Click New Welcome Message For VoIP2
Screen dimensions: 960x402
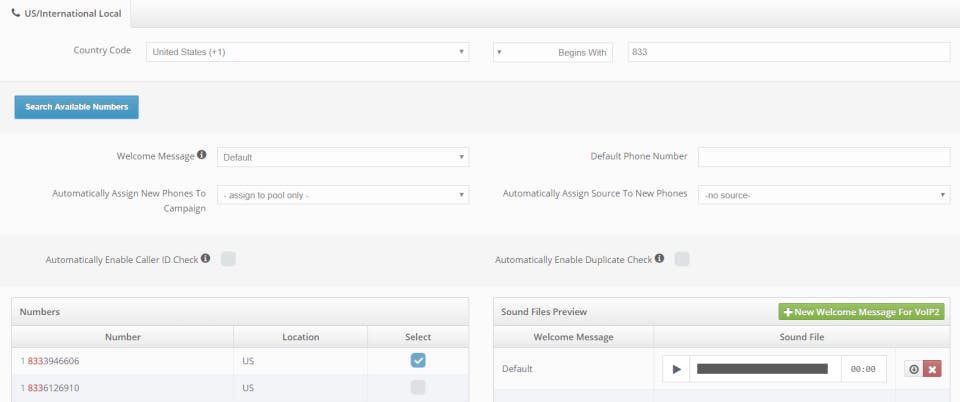click(x=861, y=312)
